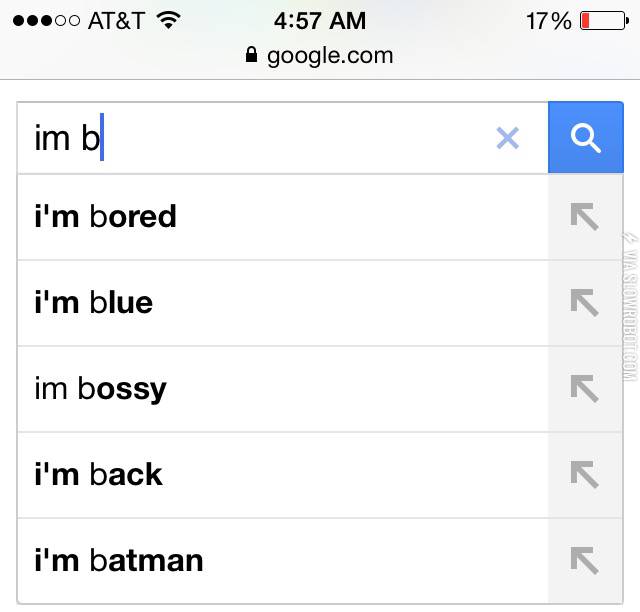Tap the arrow icon next to "i'm batman"
Image resolution: width=640 pixels, height=612 pixels.
click(584, 561)
